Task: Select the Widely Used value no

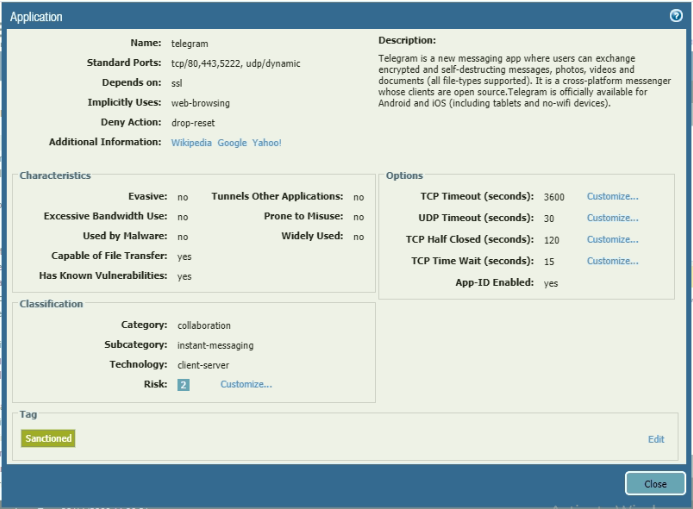Action: click(358, 237)
